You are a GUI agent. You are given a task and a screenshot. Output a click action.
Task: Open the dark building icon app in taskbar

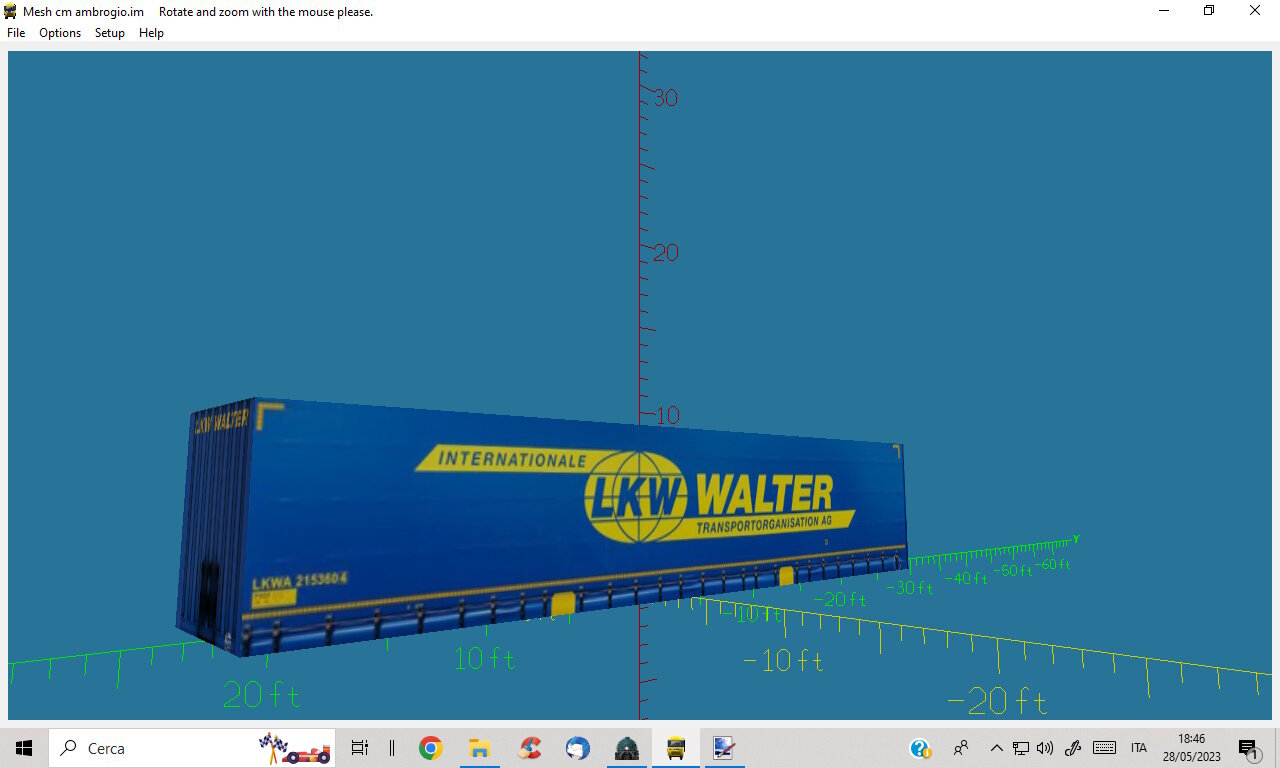point(627,748)
